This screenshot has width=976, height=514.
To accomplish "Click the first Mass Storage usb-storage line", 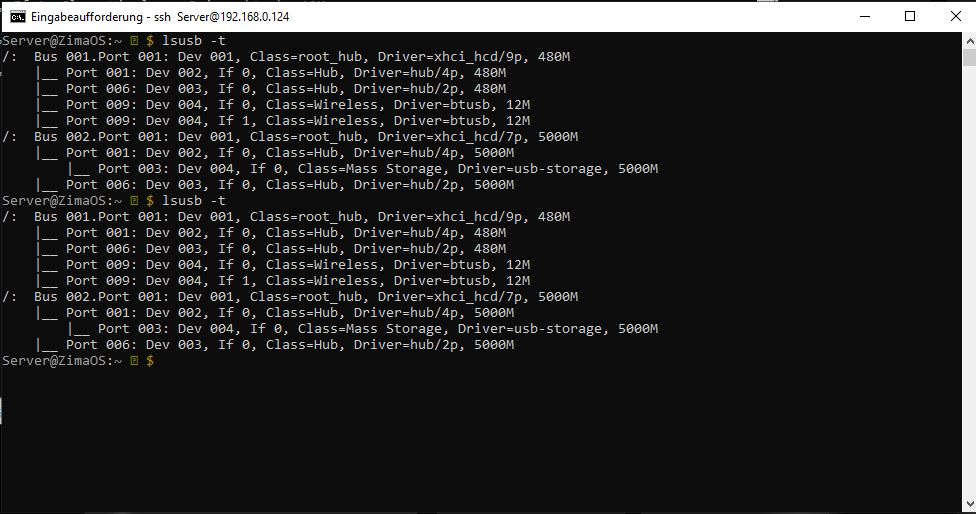I will (x=362, y=168).
